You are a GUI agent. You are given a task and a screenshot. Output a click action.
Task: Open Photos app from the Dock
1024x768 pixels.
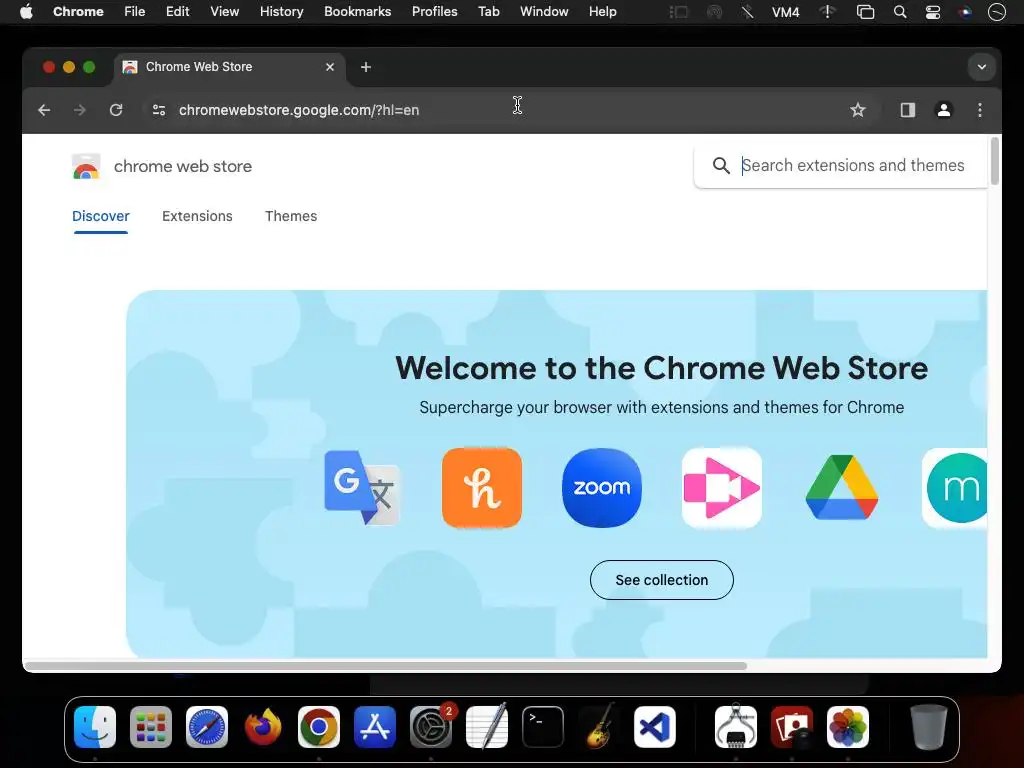coord(848,727)
